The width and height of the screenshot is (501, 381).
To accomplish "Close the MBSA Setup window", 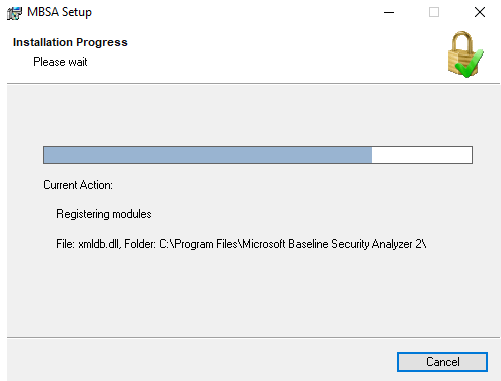I will [480, 13].
